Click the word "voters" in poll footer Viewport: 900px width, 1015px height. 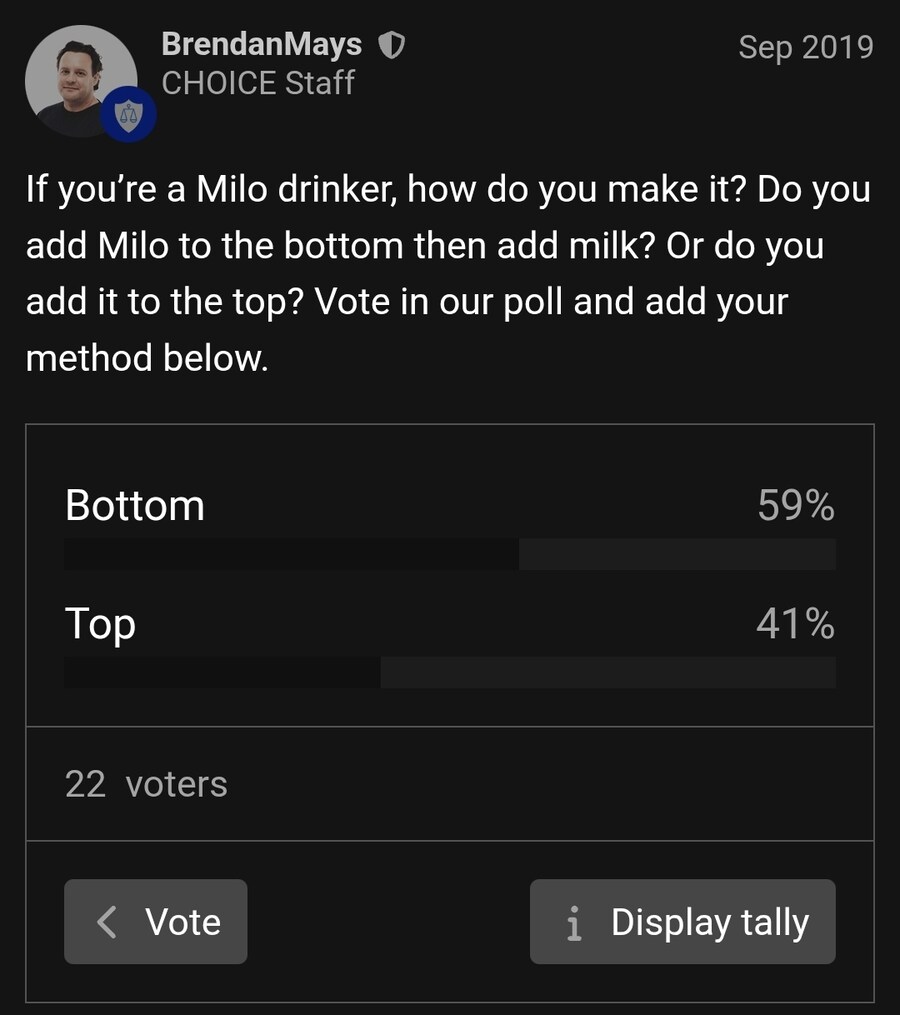pyautogui.click(x=177, y=784)
